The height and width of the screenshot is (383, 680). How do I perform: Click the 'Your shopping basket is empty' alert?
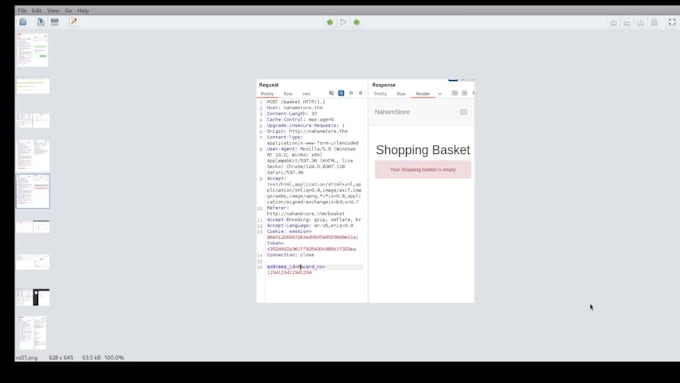coord(423,170)
